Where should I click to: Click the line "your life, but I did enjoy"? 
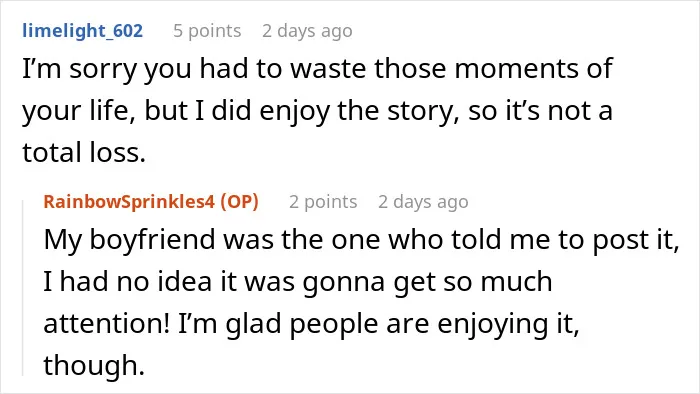tap(317, 111)
